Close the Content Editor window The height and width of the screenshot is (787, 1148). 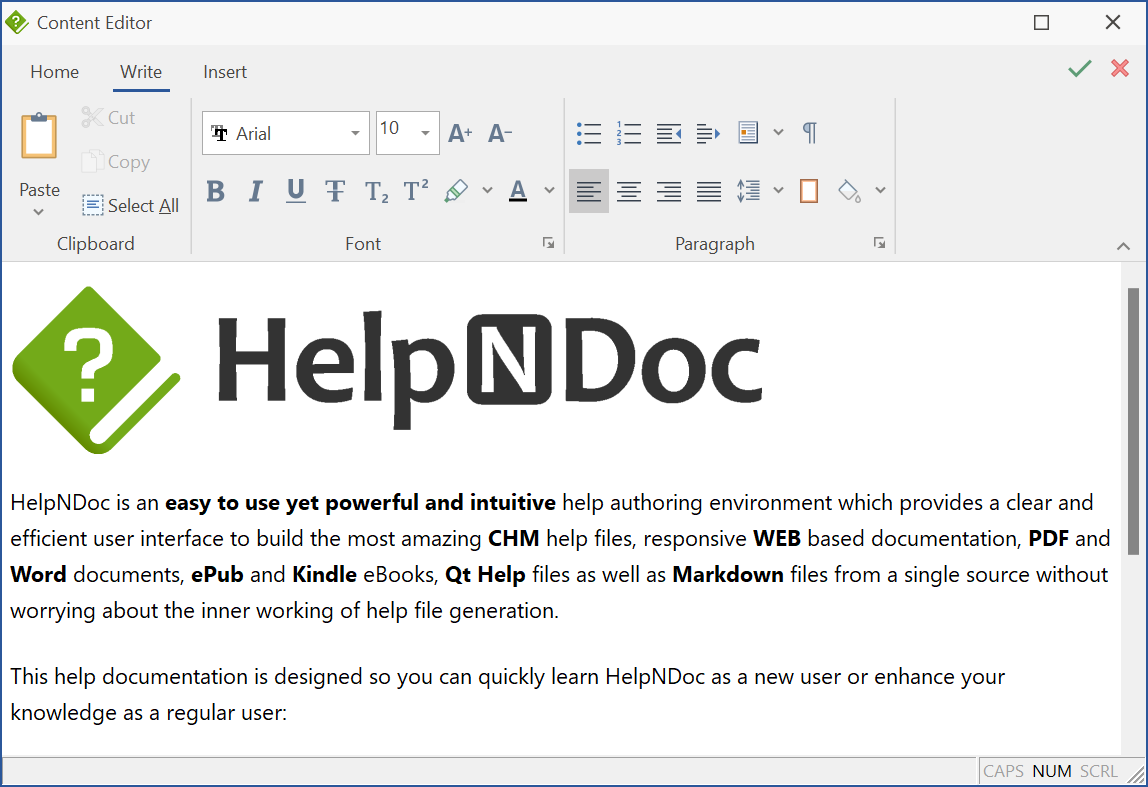coord(1113,23)
